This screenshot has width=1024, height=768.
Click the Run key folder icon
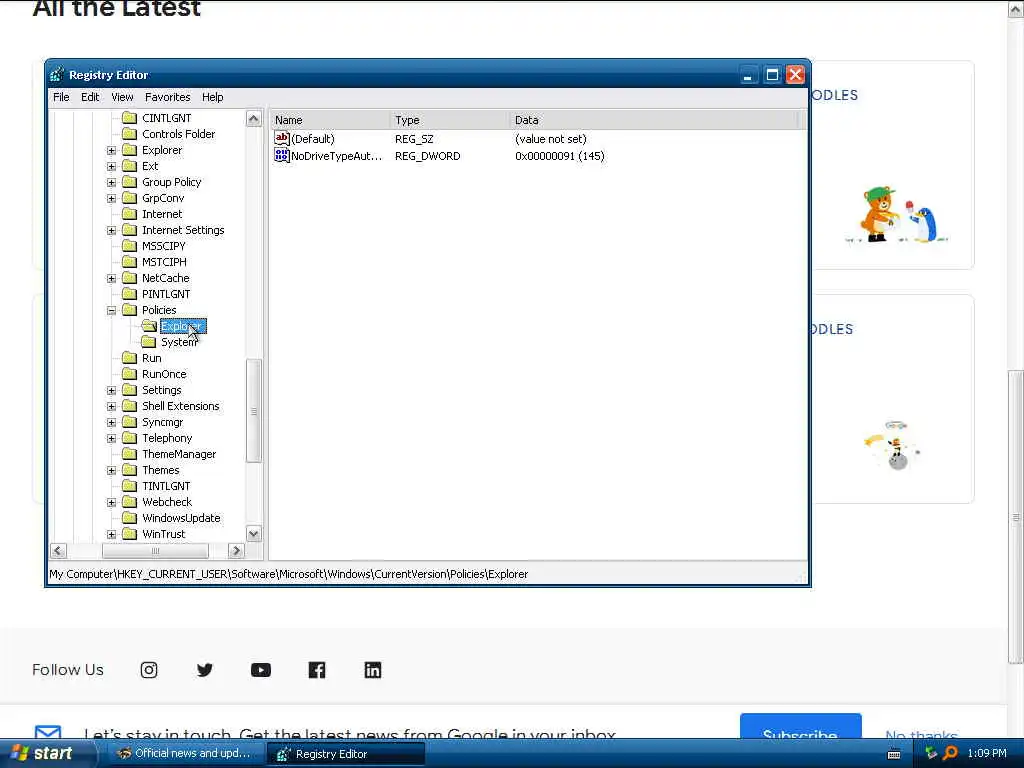tap(129, 358)
